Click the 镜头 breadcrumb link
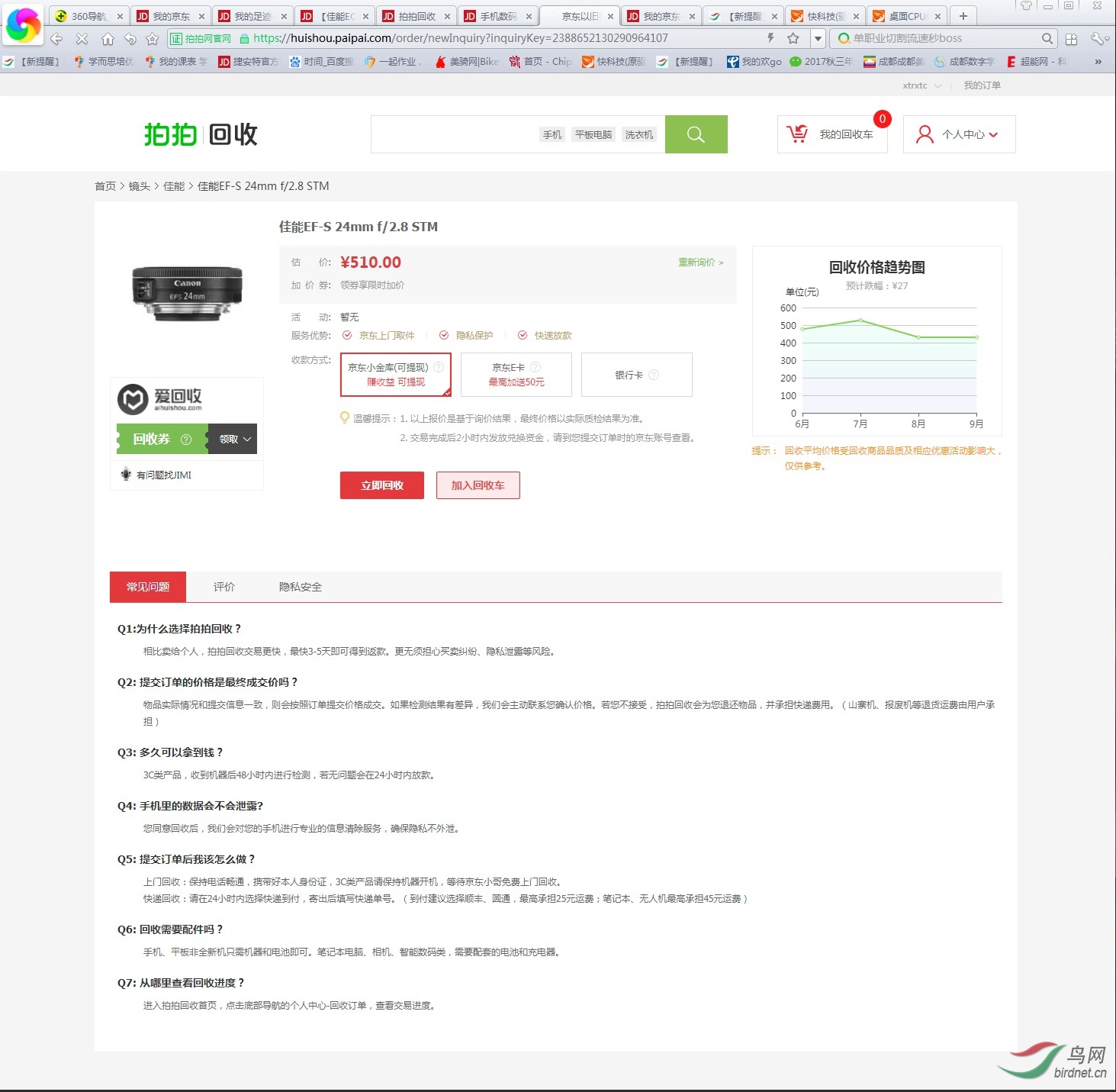 coord(140,186)
